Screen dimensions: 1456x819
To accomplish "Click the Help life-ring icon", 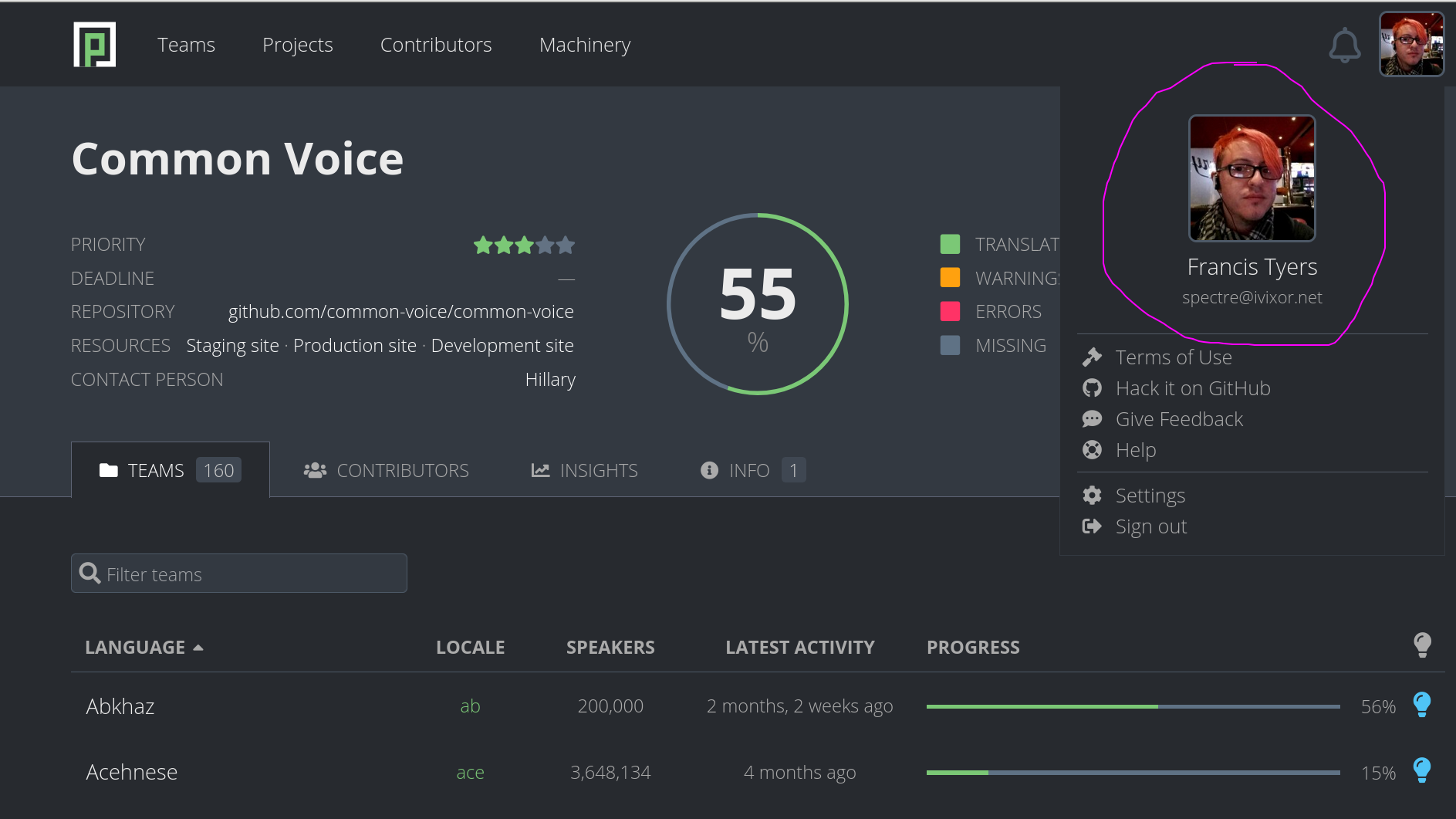I will point(1093,449).
